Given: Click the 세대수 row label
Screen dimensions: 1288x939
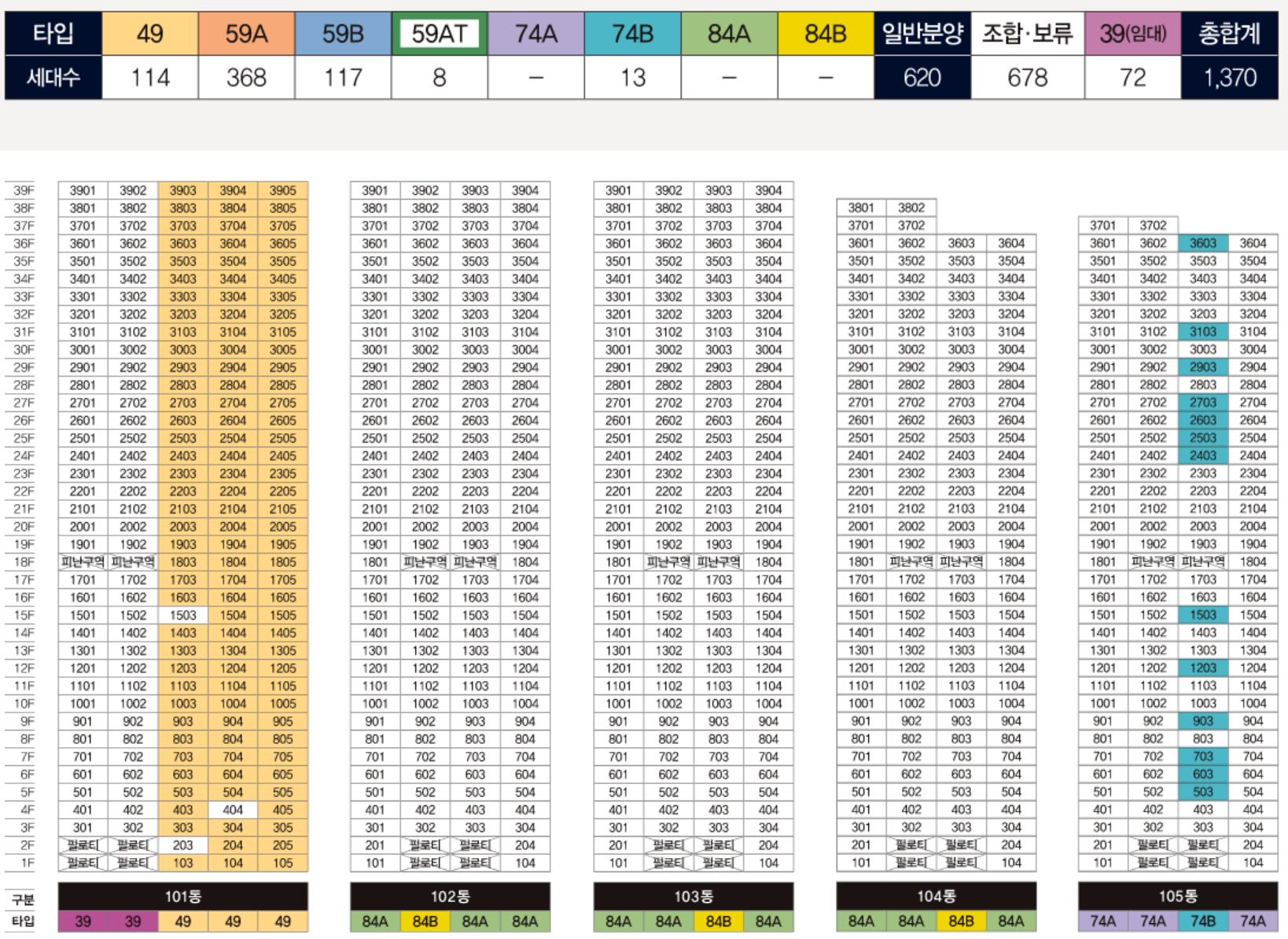Looking at the screenshot, I should 53,77.
